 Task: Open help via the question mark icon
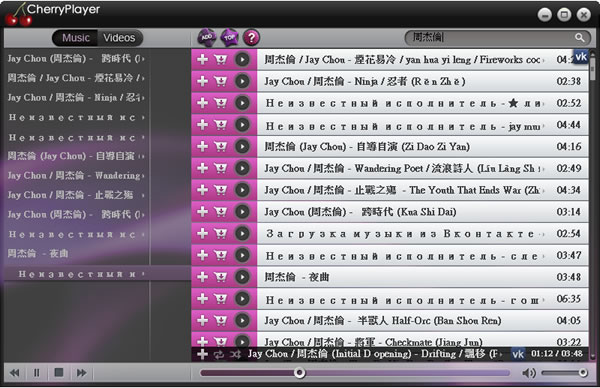pos(251,37)
